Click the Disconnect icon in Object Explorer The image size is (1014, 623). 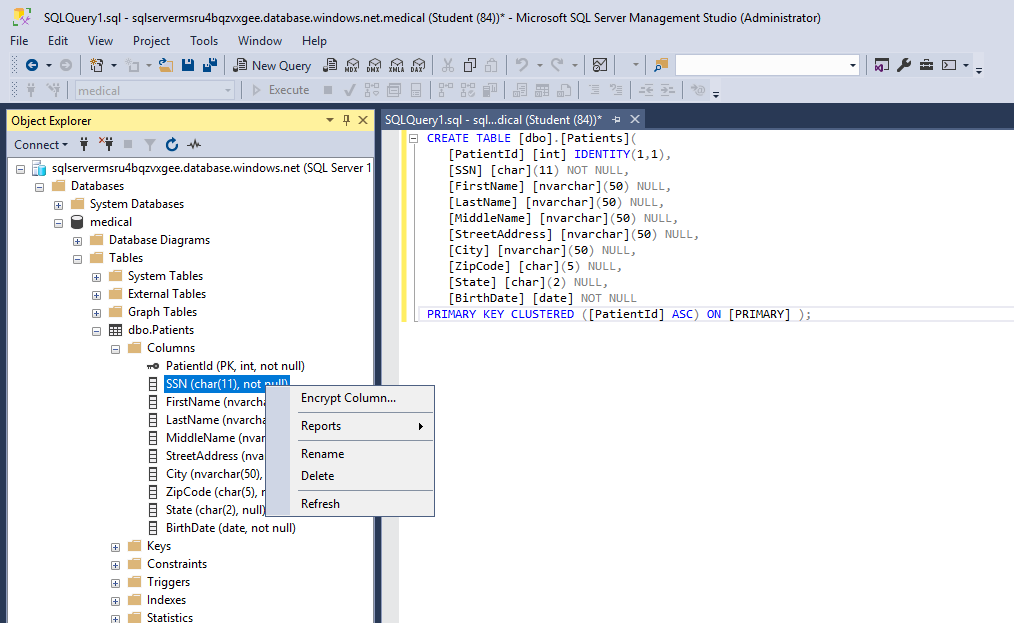click(106, 144)
